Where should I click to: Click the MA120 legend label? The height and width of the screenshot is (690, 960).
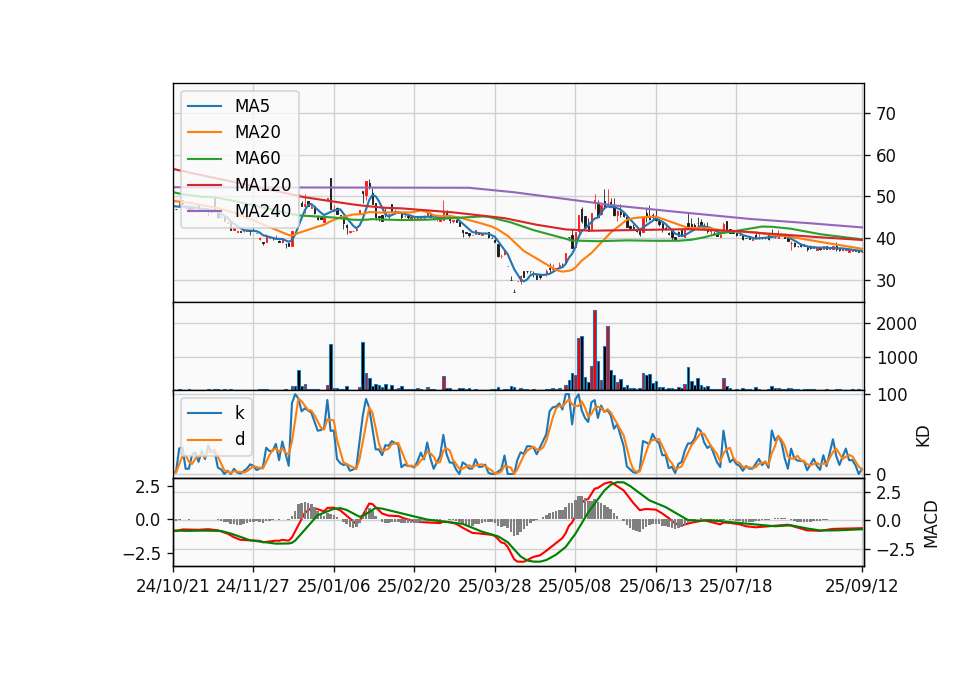pyautogui.click(x=263, y=185)
